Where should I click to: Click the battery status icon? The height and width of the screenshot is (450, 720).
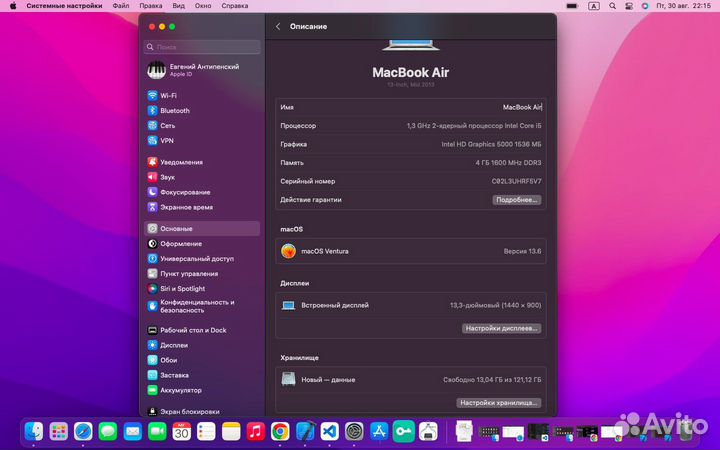(572, 6)
